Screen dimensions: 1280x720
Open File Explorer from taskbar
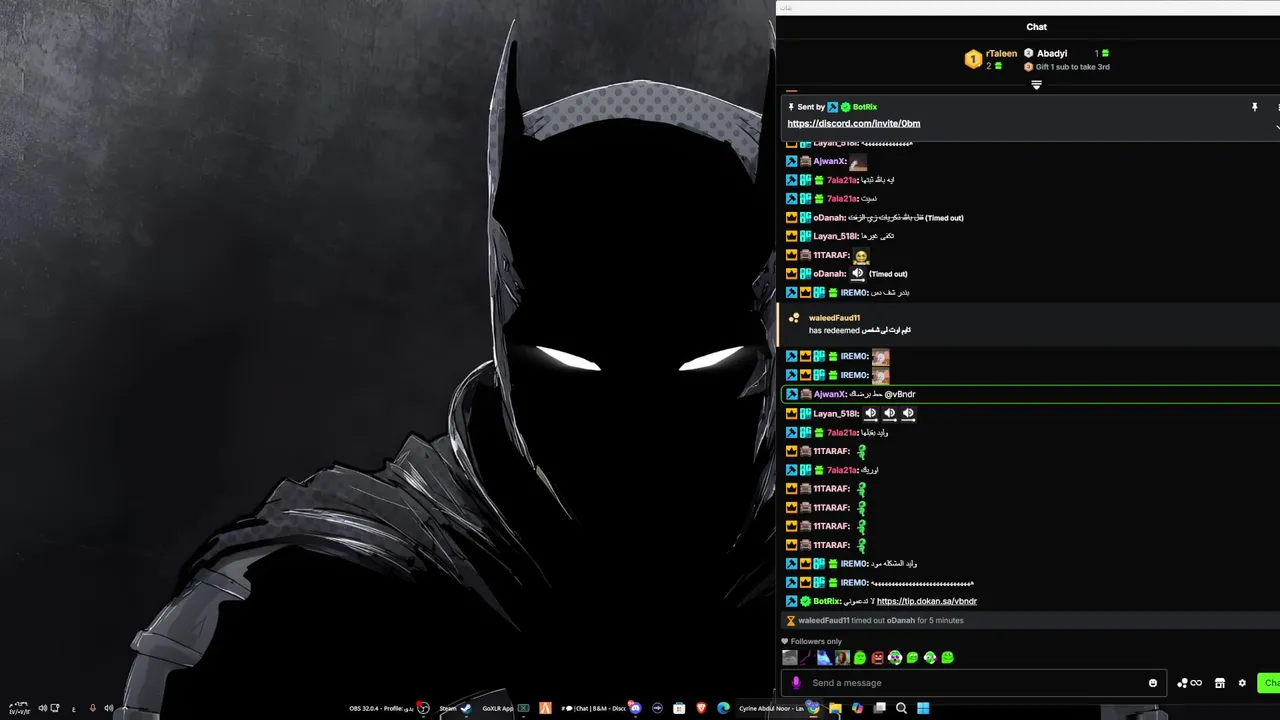pyautogui.click(x=835, y=708)
